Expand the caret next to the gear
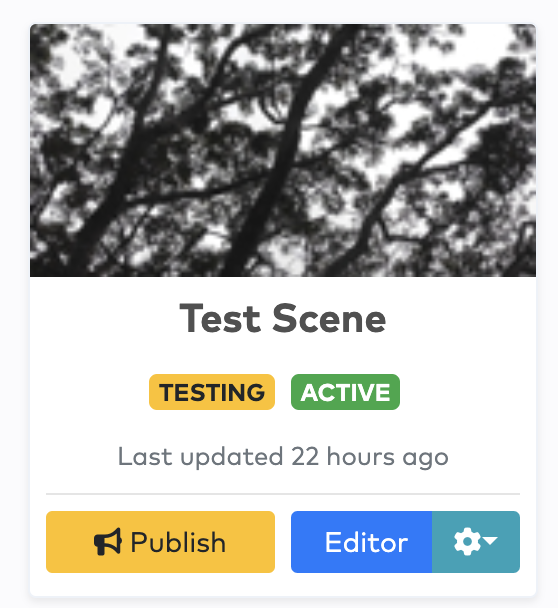 pyautogui.click(x=490, y=541)
